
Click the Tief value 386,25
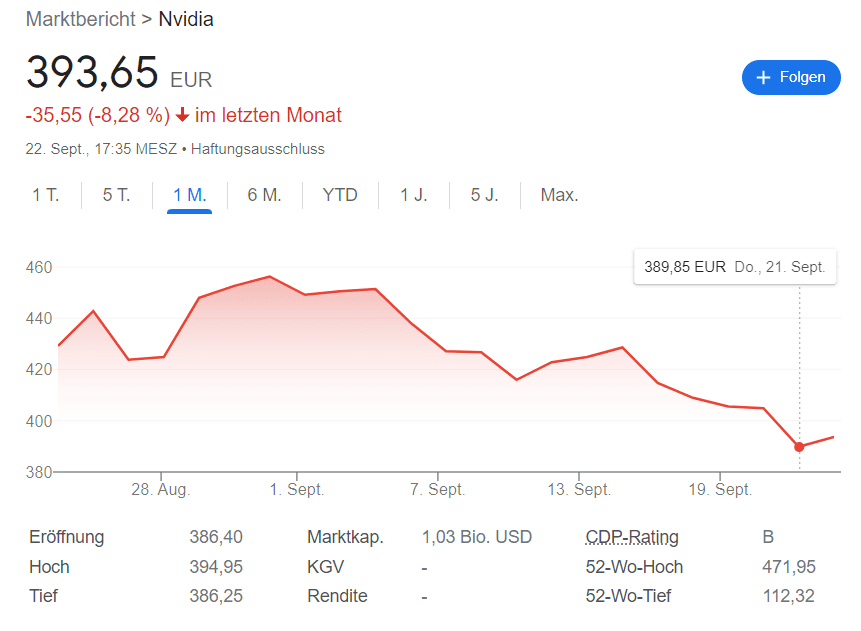tap(216, 595)
